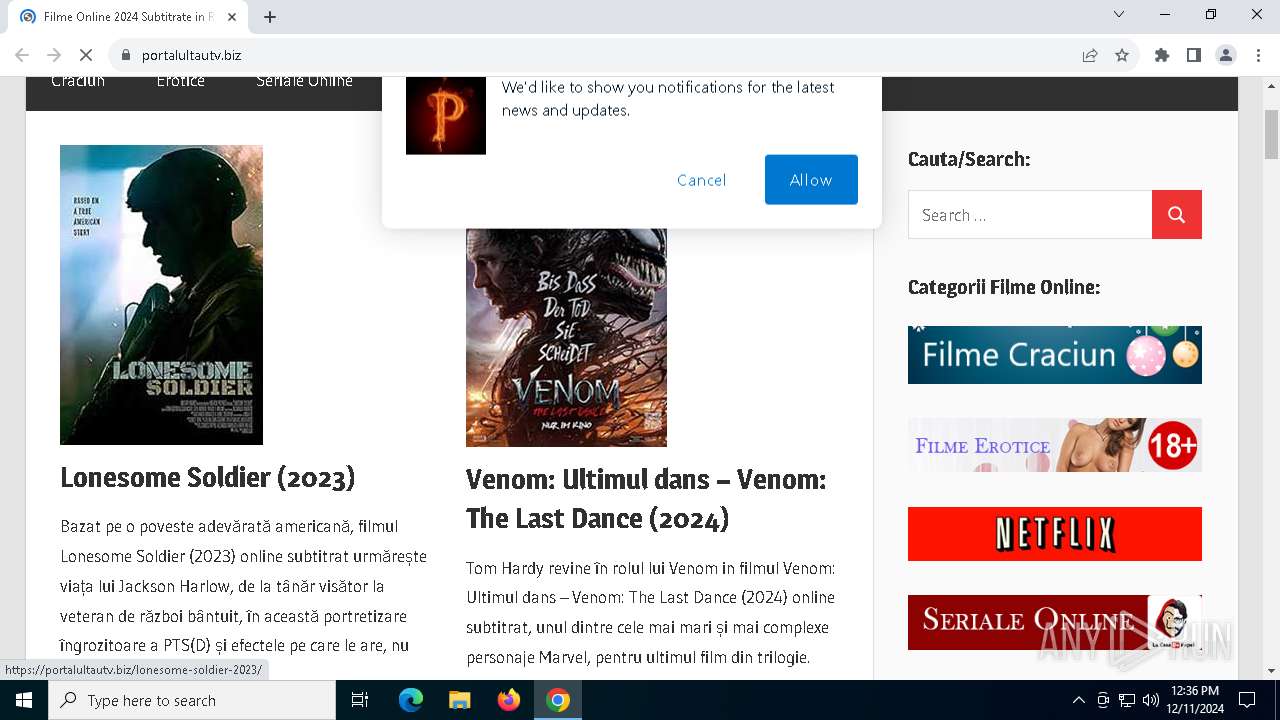Show hidden system tray icons
This screenshot has height=720, width=1280.
(x=1078, y=700)
